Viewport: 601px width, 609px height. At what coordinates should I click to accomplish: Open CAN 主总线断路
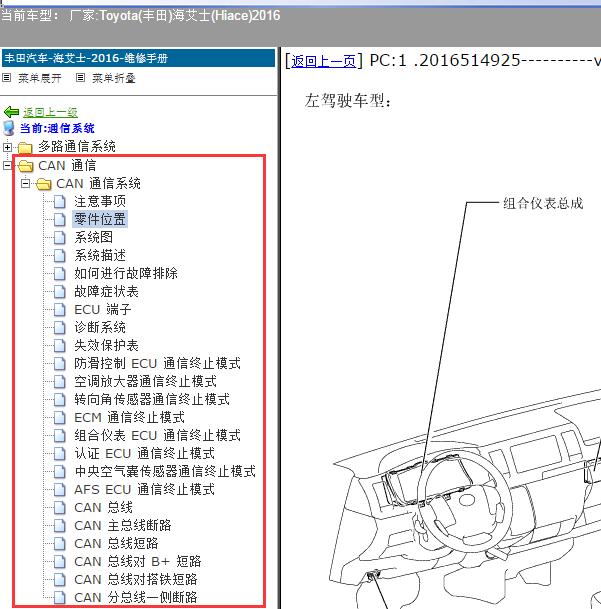(x=123, y=525)
